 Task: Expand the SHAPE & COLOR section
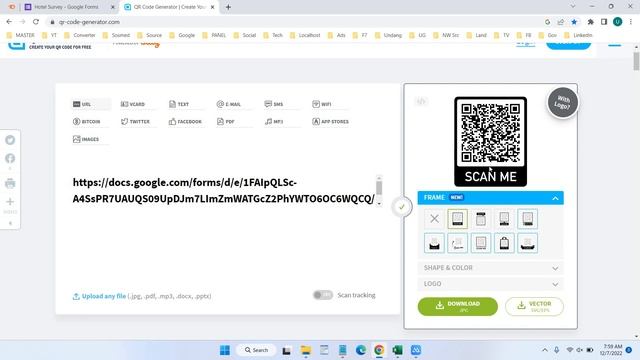click(490, 268)
